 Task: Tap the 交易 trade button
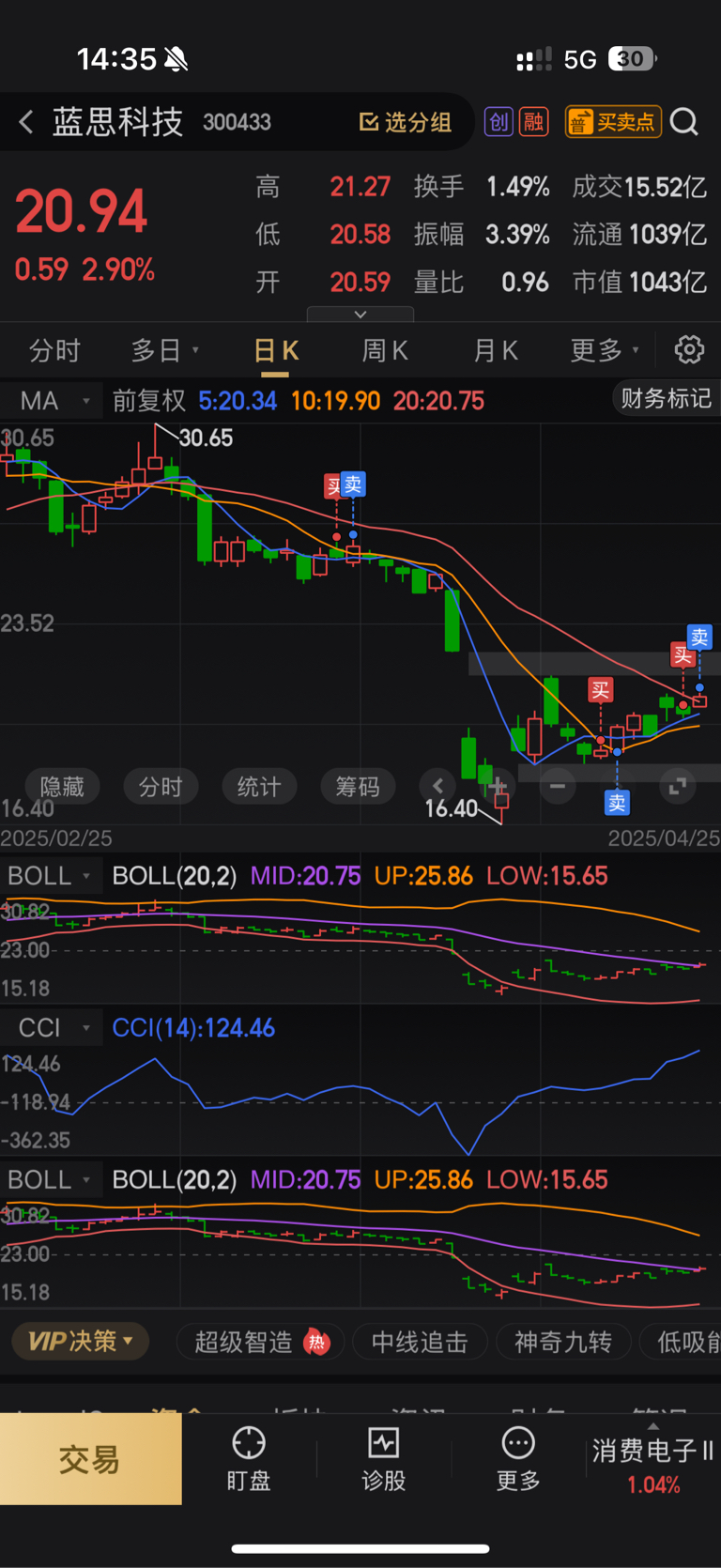tap(90, 1459)
